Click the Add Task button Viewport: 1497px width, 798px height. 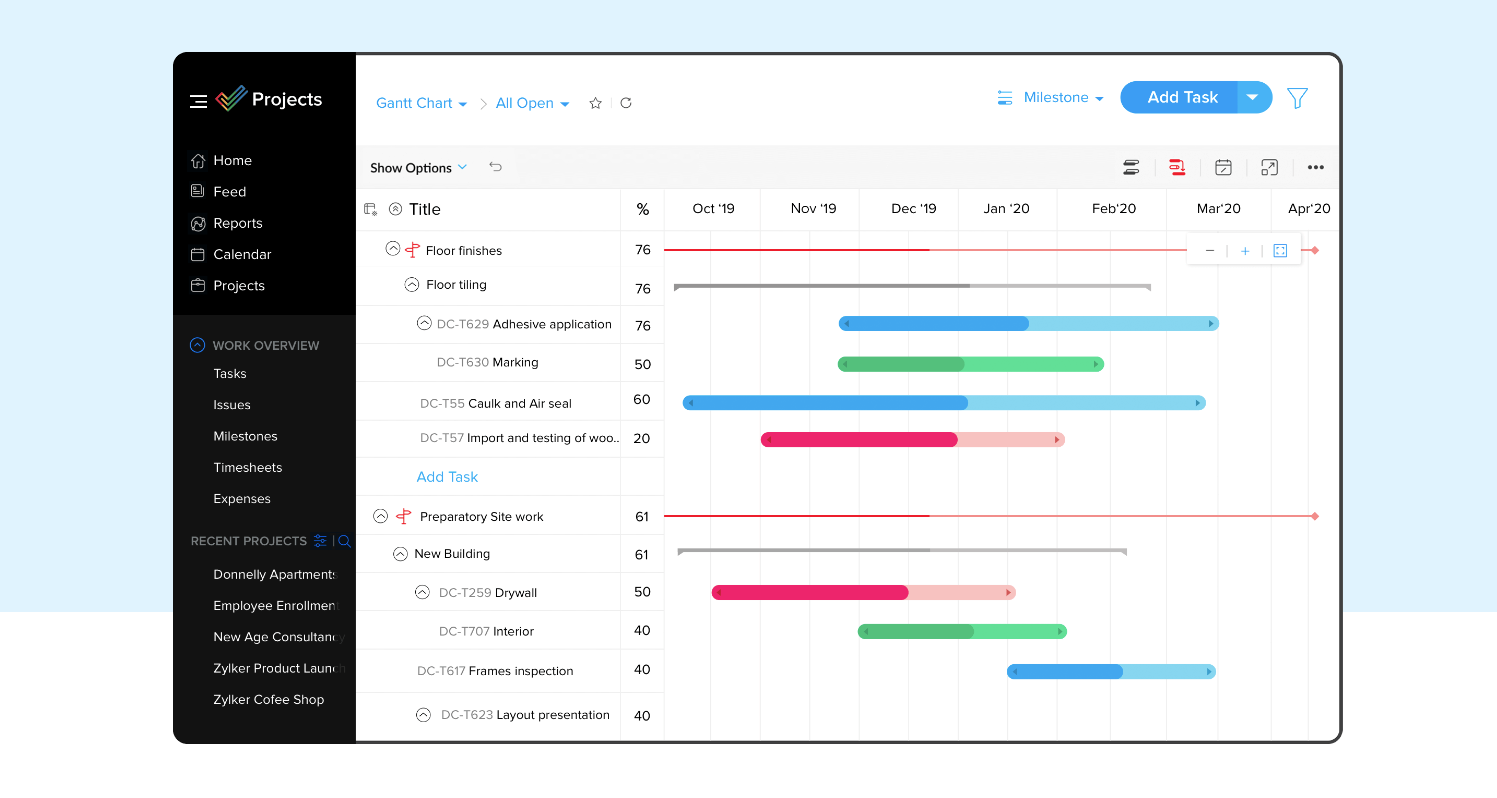coord(1181,97)
